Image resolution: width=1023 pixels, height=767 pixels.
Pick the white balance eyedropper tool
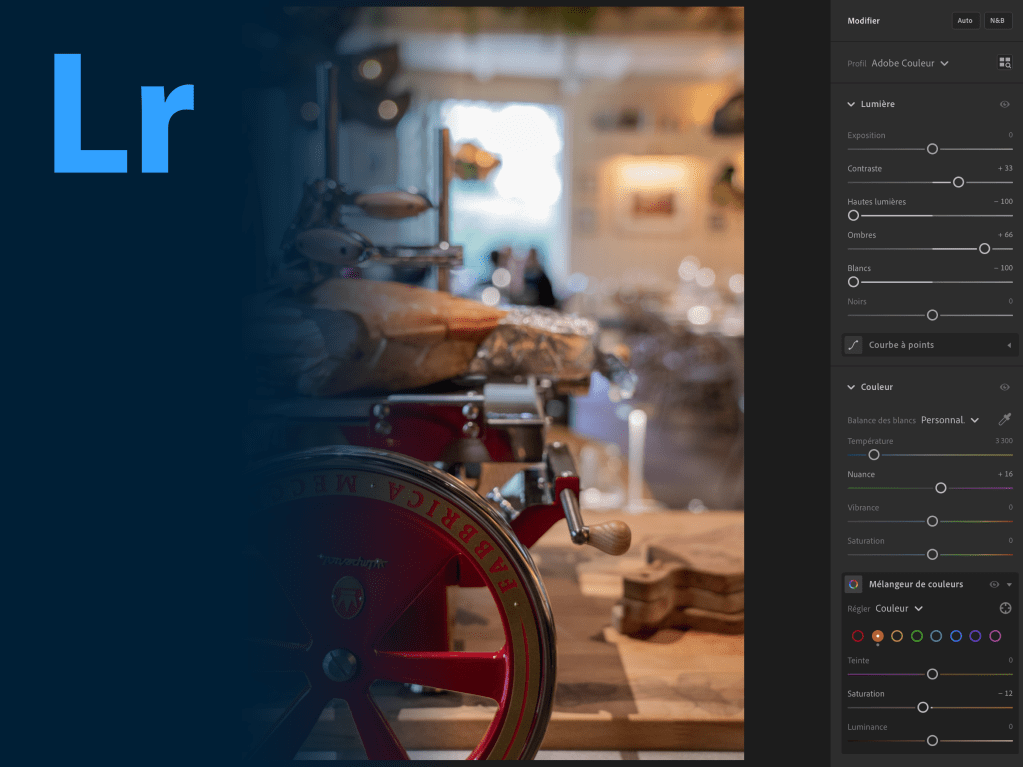coord(1004,420)
